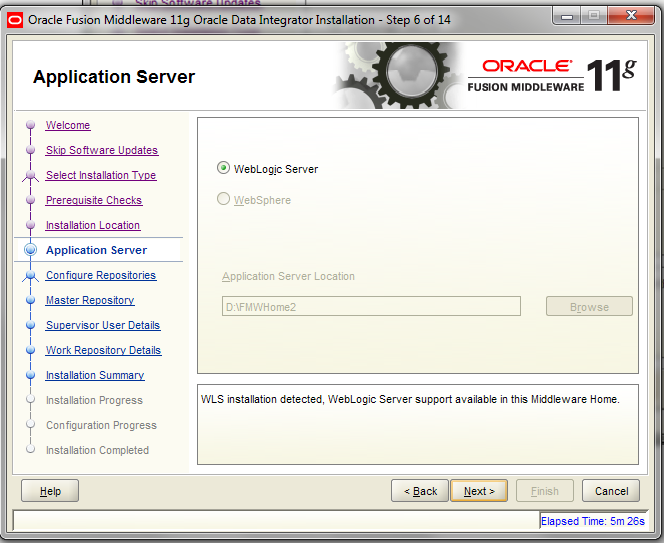Open the Prerequisite Checks step

[x=94, y=200]
